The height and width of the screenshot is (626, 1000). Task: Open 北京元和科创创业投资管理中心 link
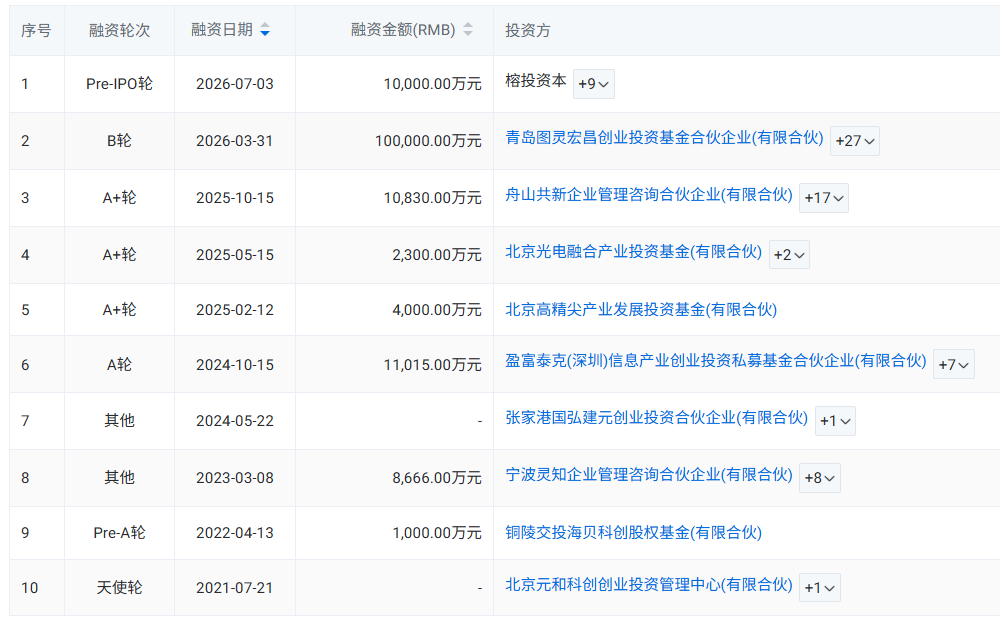649,585
